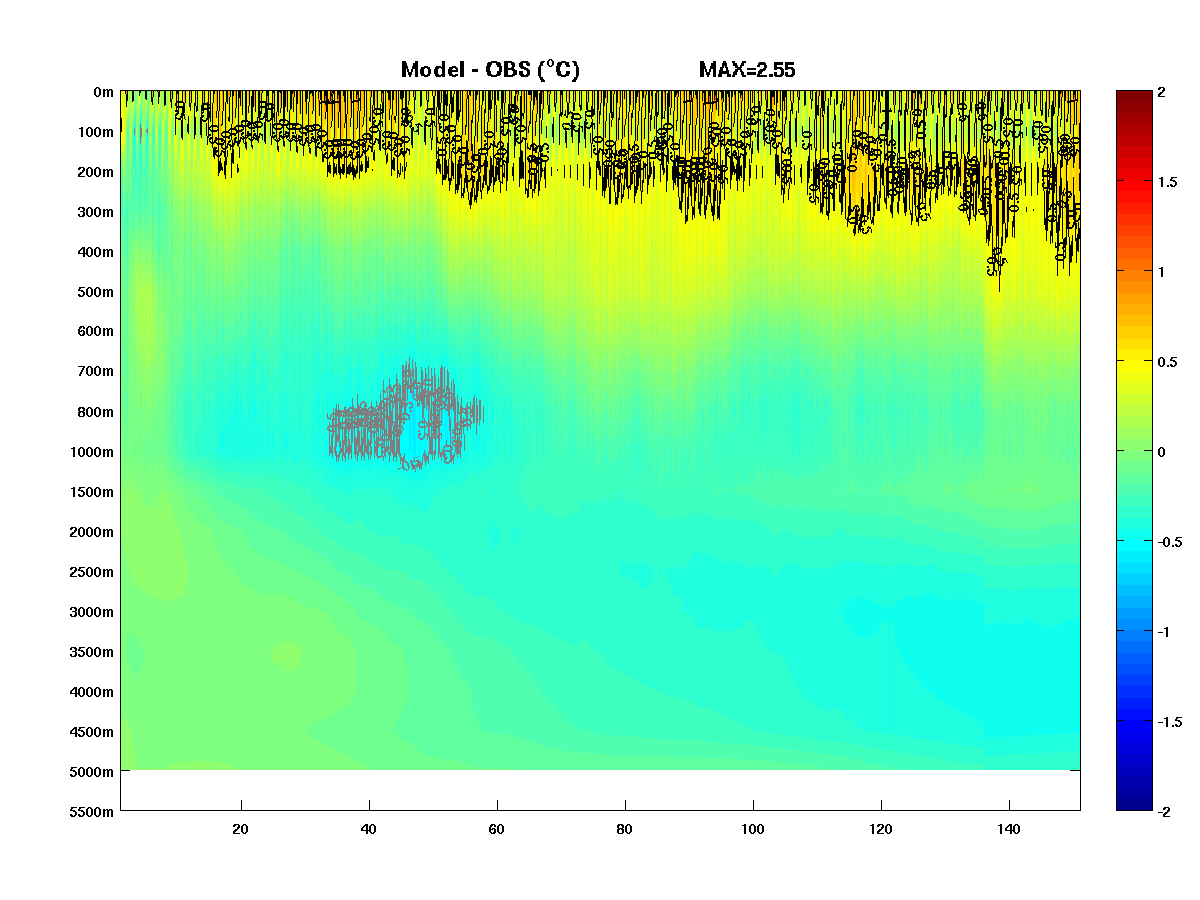Click the '5000m' depth axis label
This screenshot has width=1200, height=900.
click(x=92, y=772)
